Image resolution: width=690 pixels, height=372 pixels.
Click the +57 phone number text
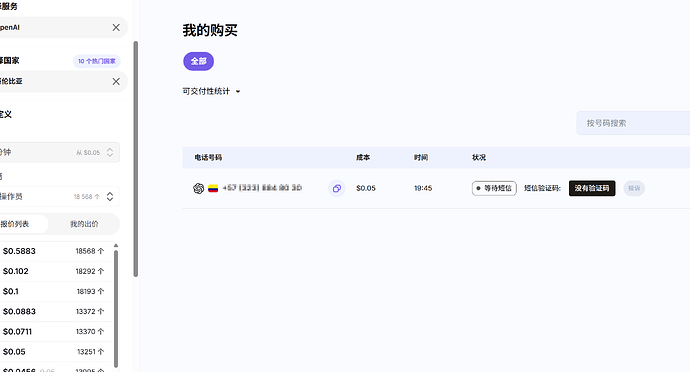[262, 188]
